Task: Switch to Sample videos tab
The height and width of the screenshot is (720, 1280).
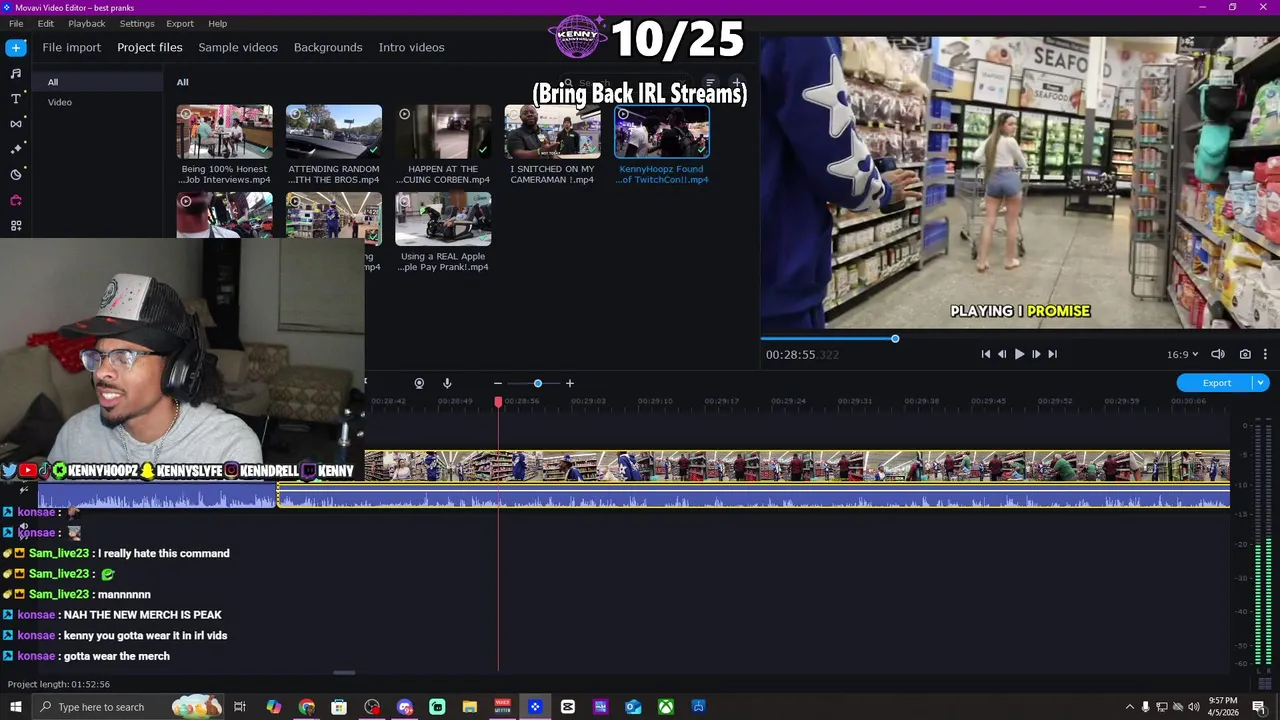Action: [238, 47]
